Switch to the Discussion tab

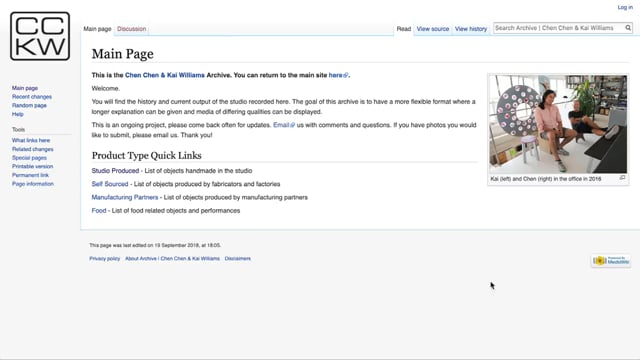tap(131, 29)
